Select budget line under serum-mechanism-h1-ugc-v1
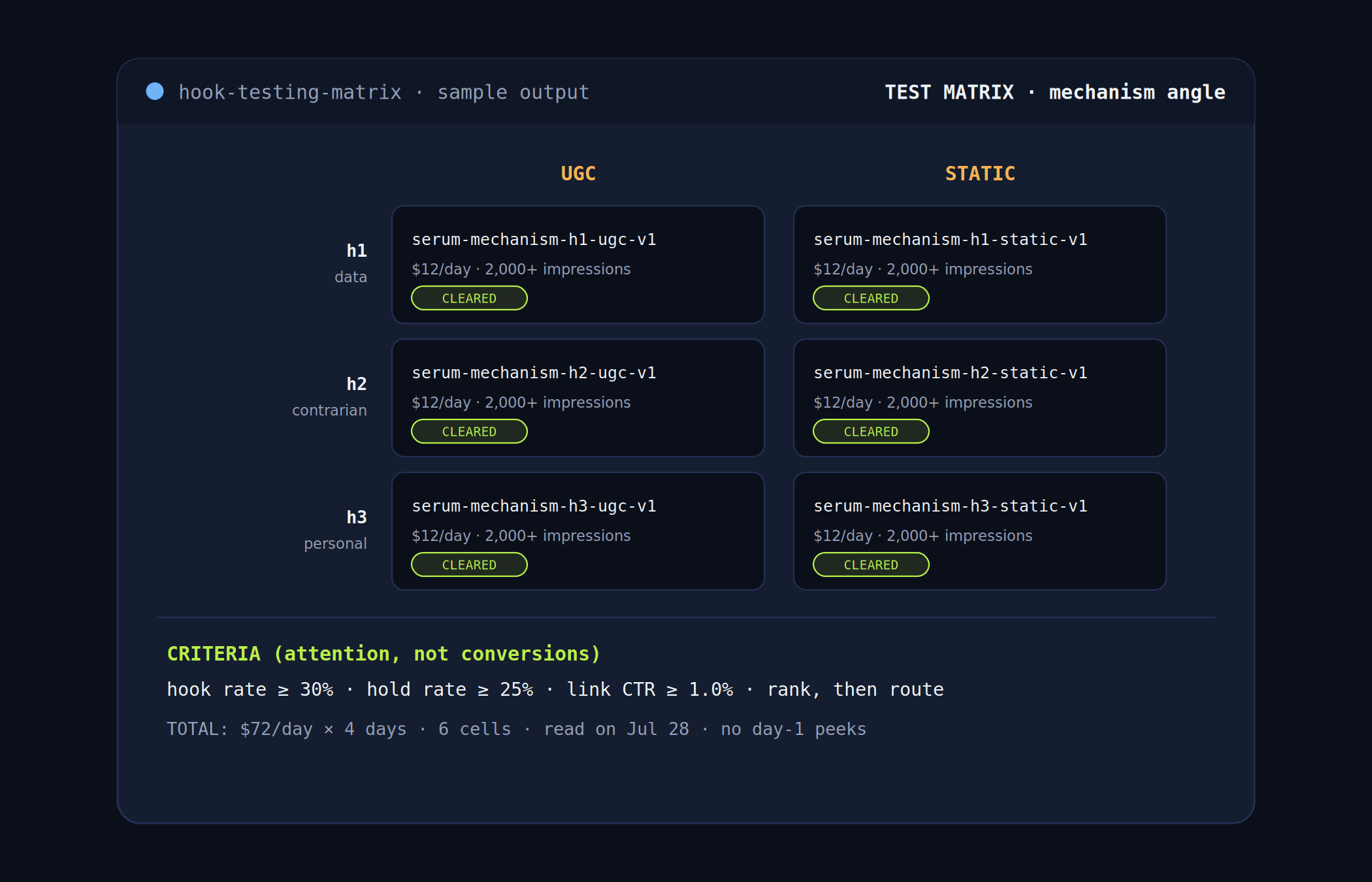 [x=521, y=269]
